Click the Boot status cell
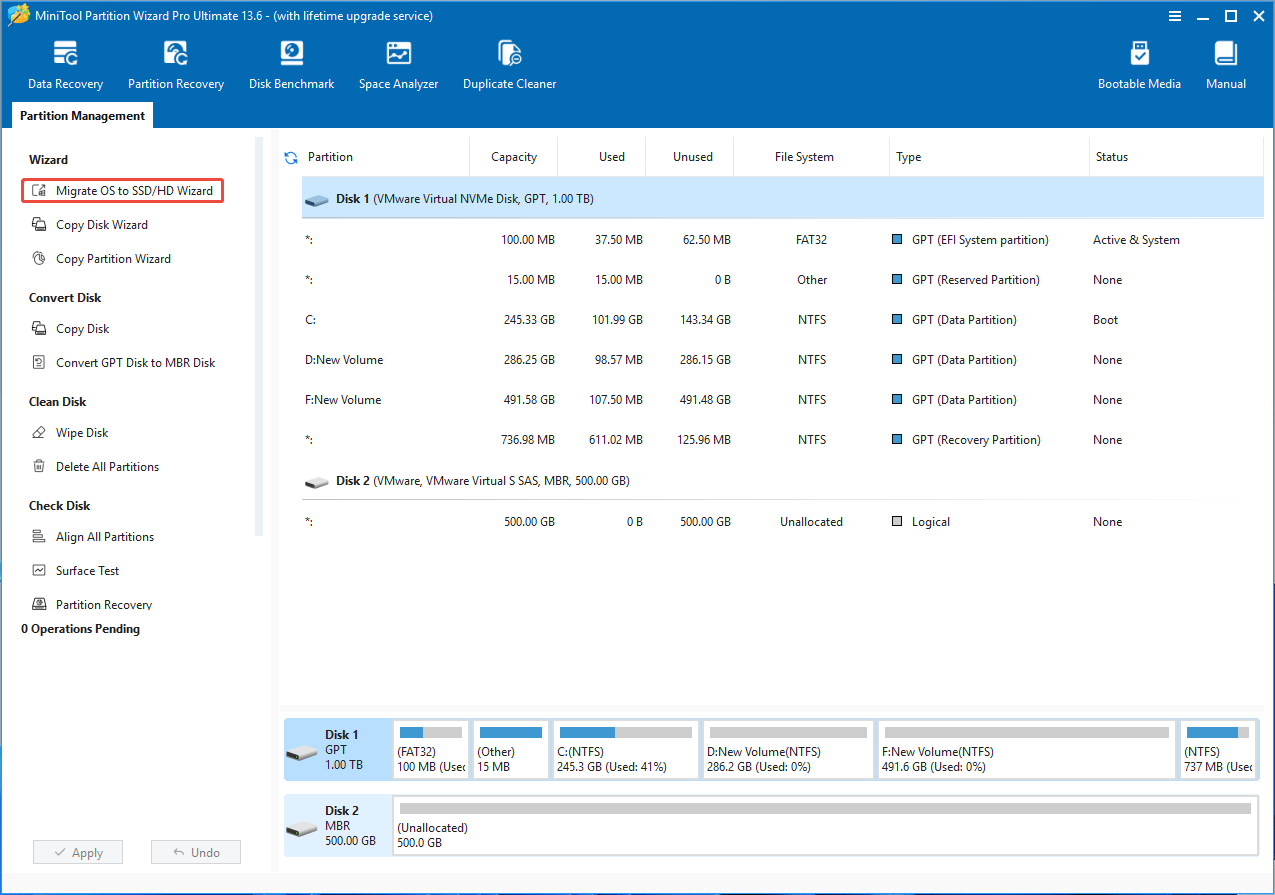1275x895 pixels. (1105, 320)
